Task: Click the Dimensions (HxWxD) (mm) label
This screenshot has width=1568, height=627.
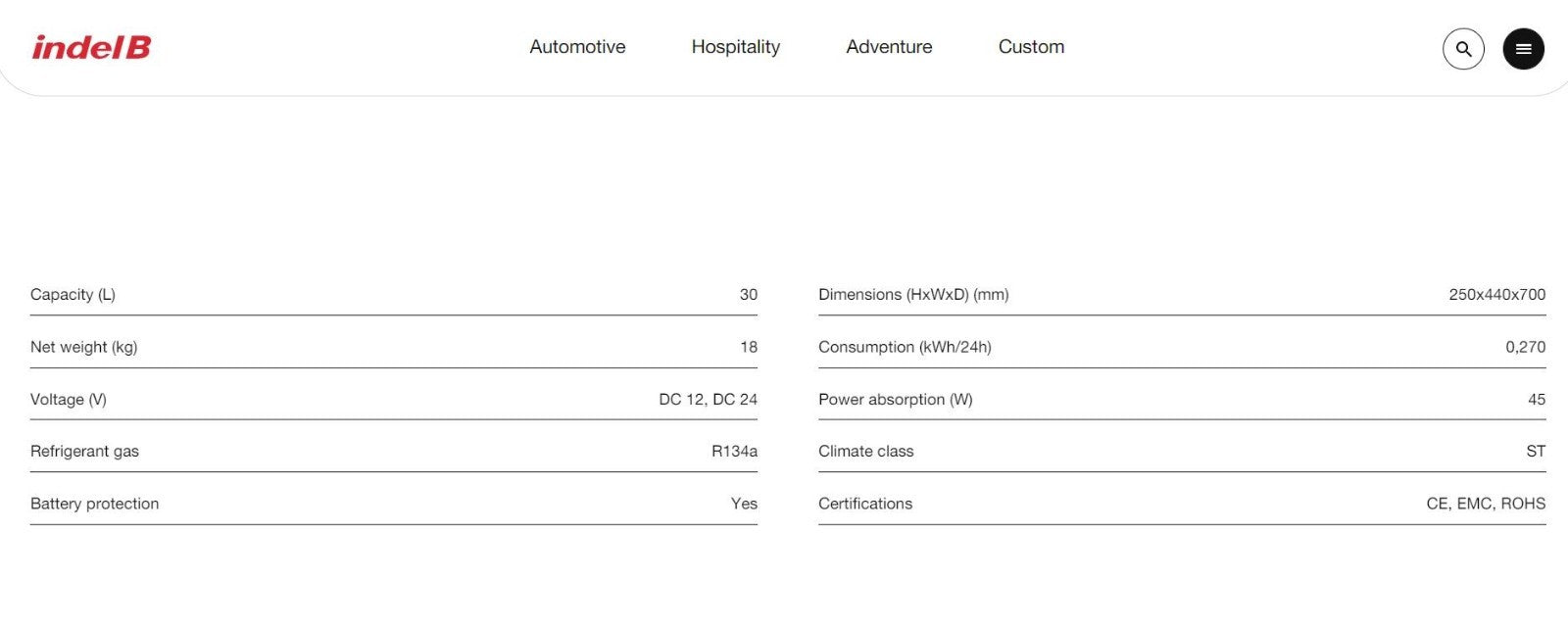Action: 913,295
